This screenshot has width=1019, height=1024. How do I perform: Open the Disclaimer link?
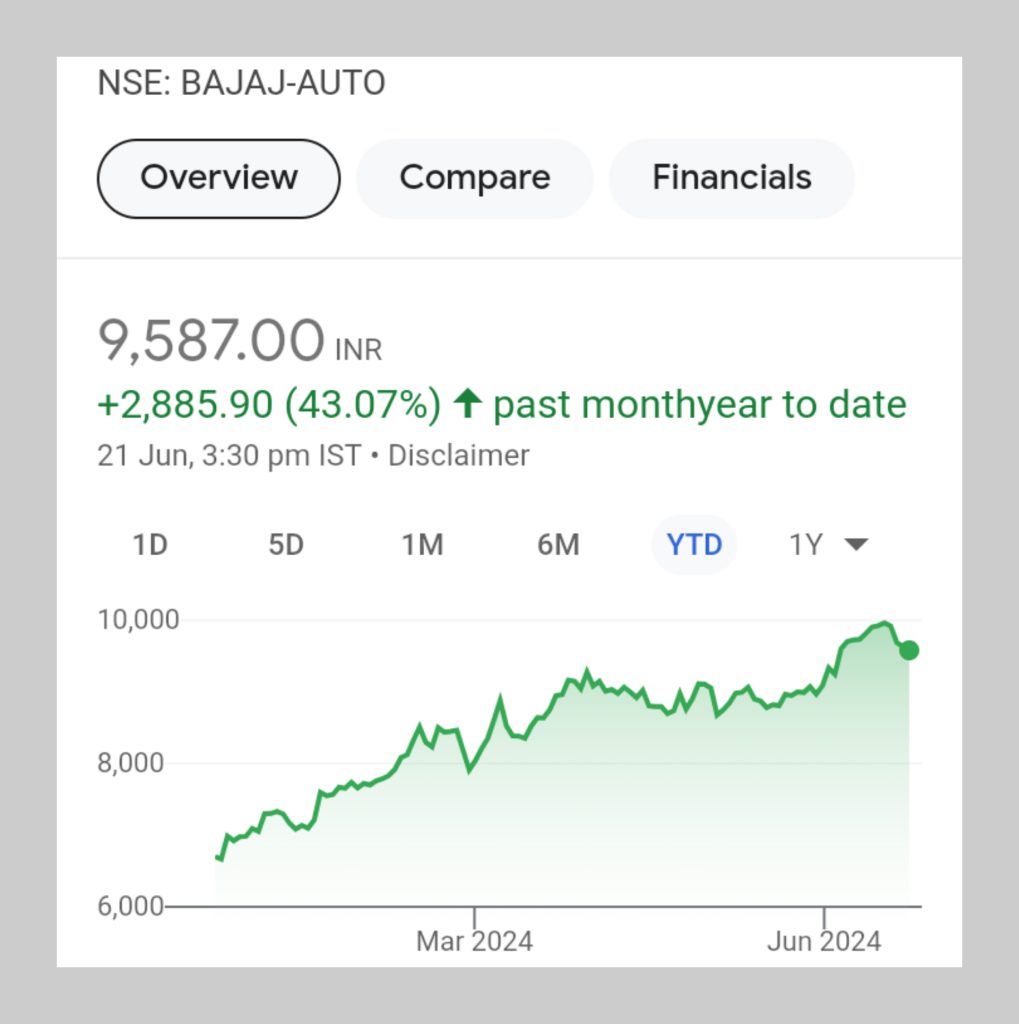459,456
